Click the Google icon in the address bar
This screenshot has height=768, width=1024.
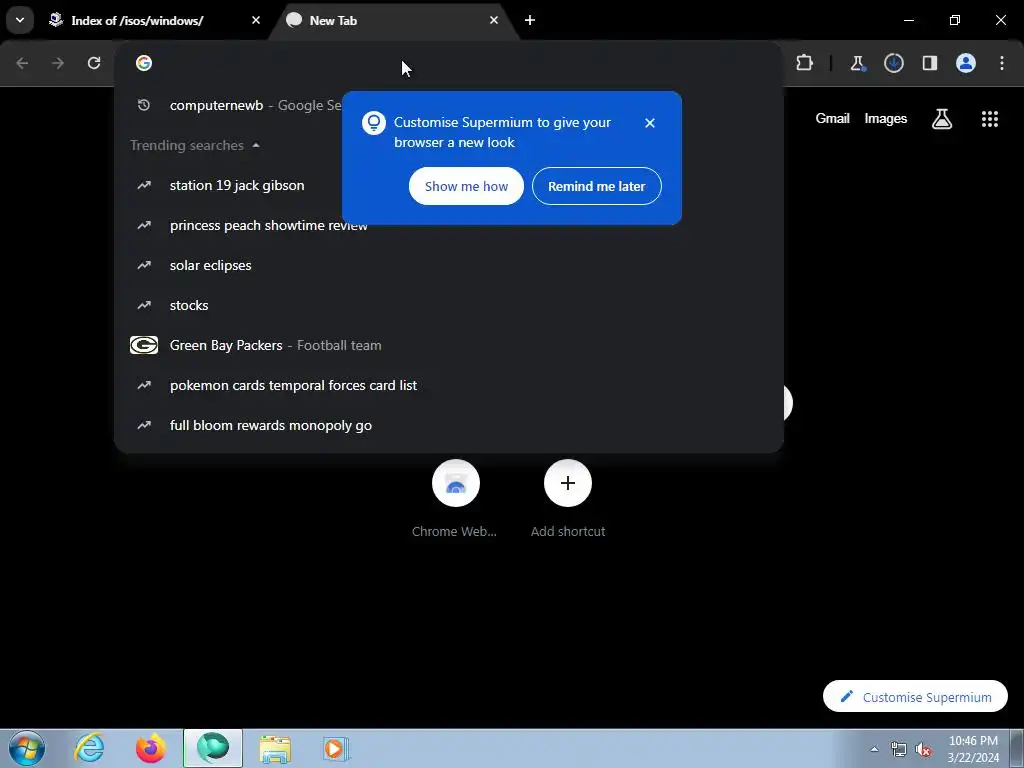[x=144, y=63]
